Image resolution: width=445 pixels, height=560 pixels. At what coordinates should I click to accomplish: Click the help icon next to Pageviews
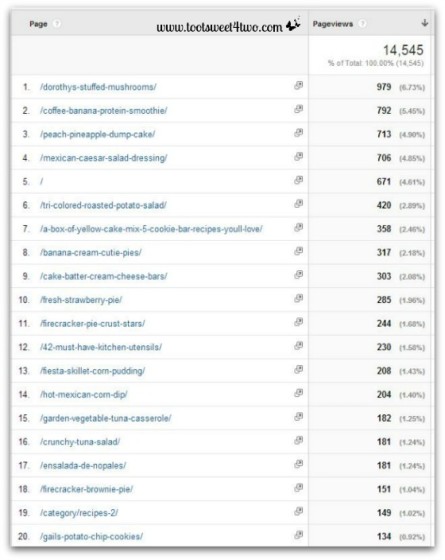[x=362, y=24]
